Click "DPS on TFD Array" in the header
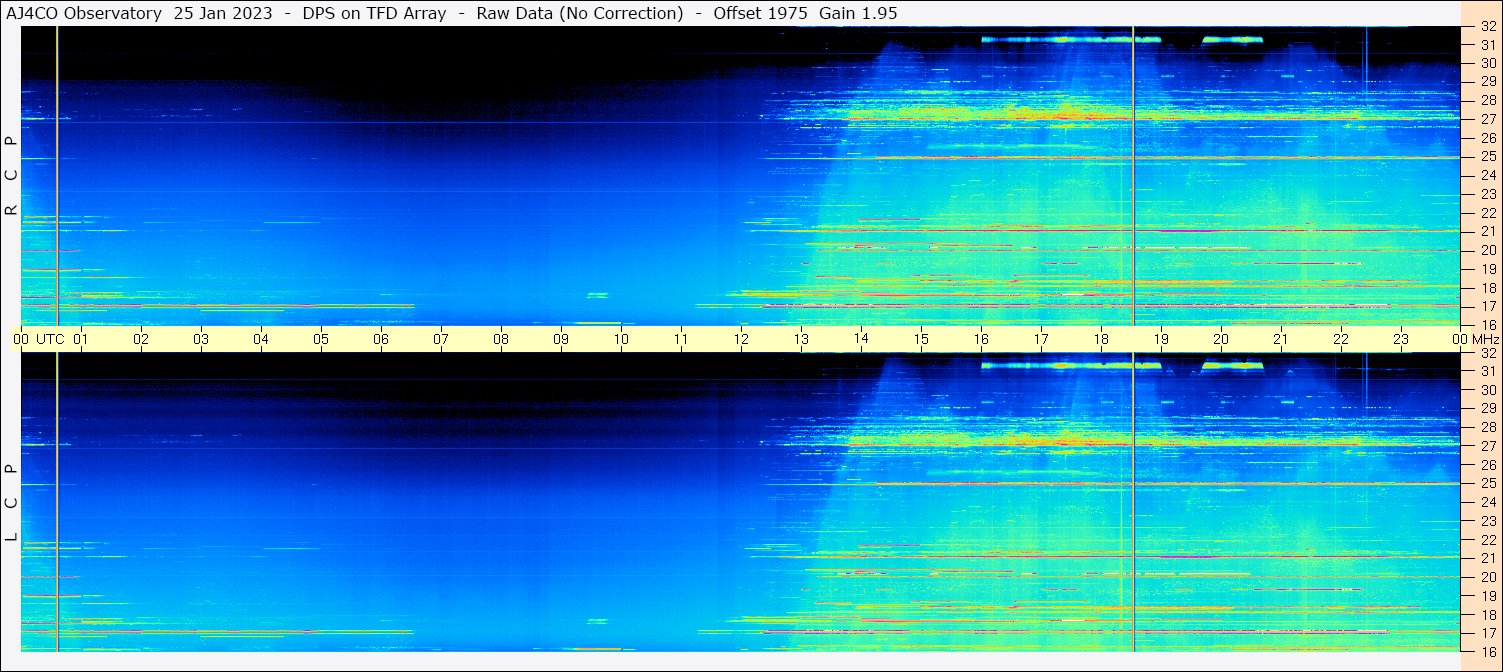Viewport: 1503px width, 672px height. [374, 13]
